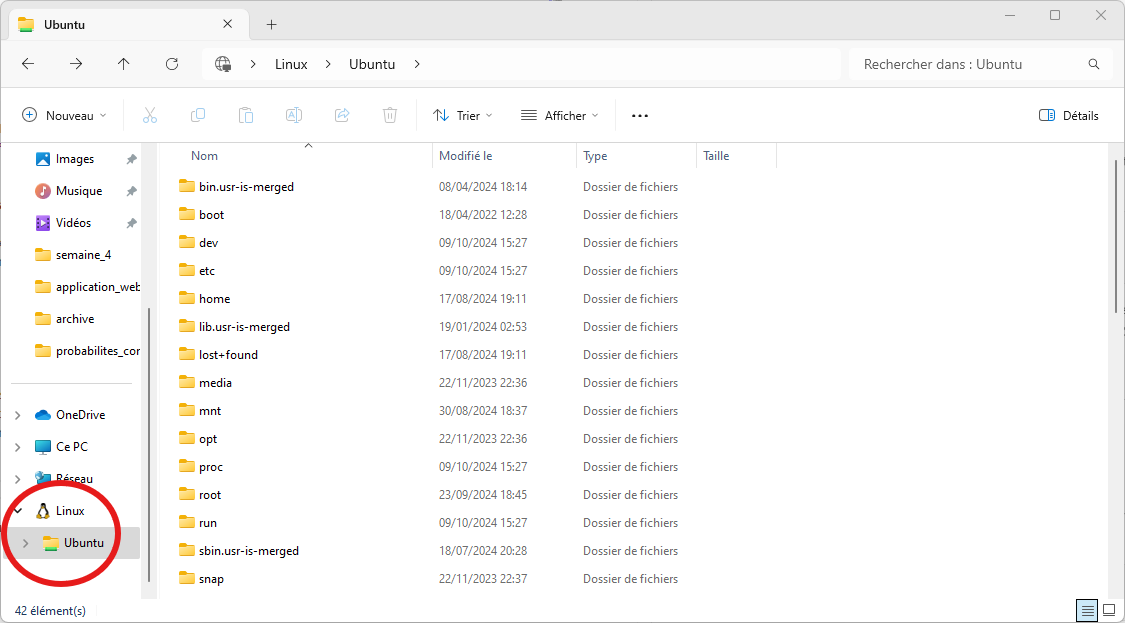Click Linux in the address breadcrumb
1125x623 pixels.
pos(291,64)
